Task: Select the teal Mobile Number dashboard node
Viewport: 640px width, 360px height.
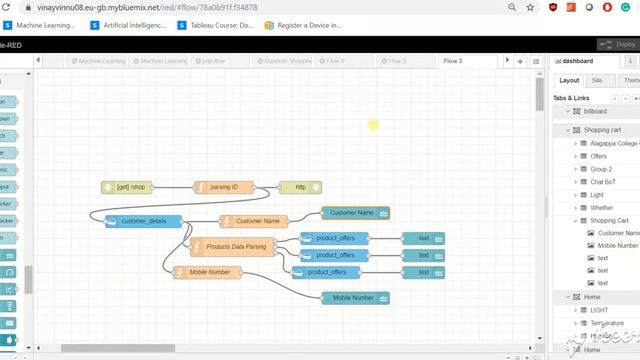Action: coord(356,298)
